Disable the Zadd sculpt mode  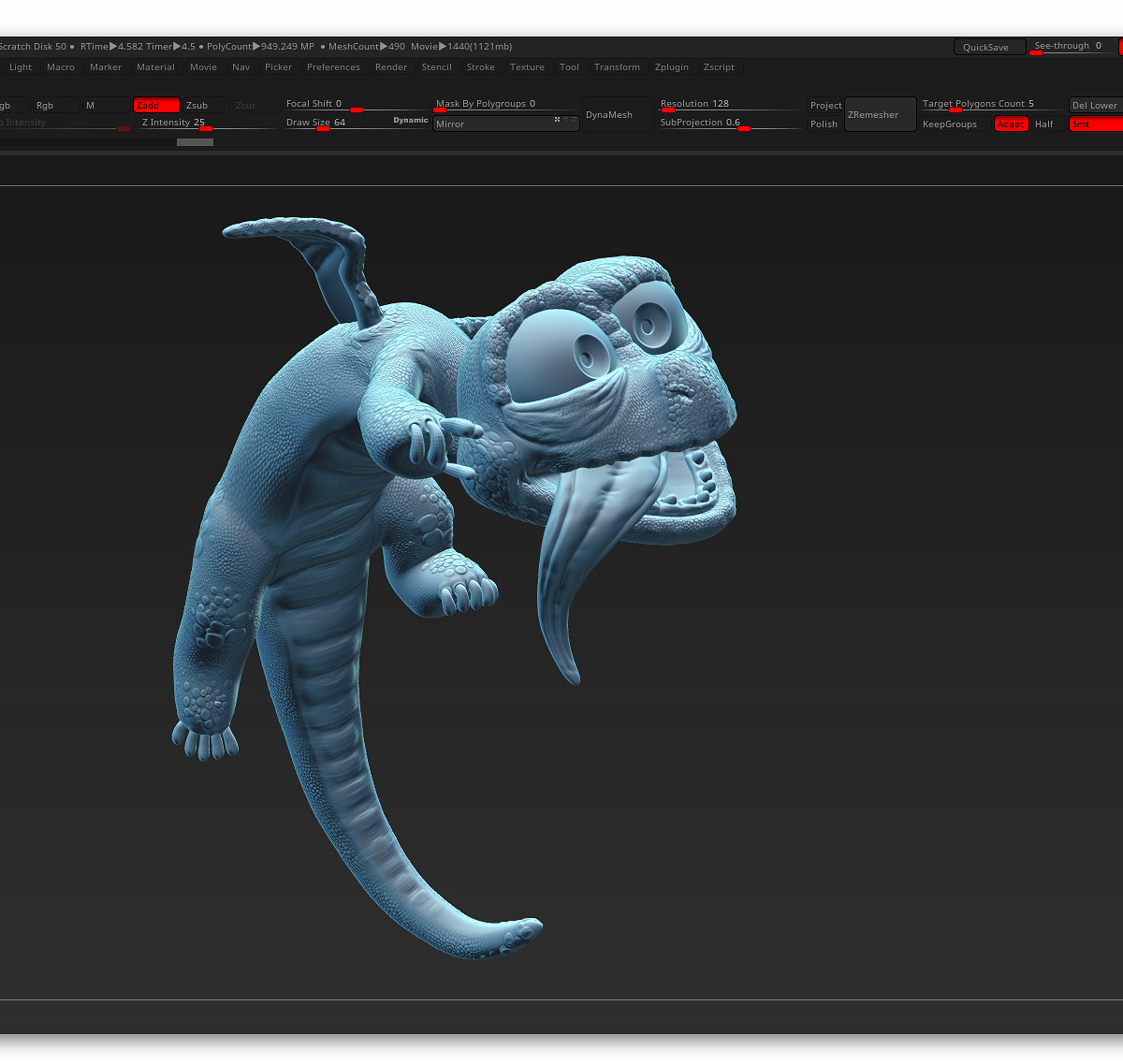pos(156,106)
